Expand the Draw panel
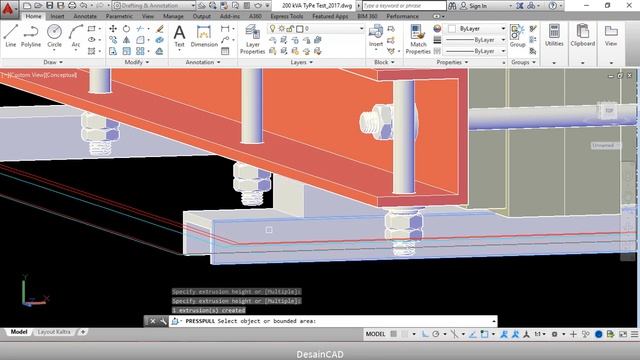 53,62
